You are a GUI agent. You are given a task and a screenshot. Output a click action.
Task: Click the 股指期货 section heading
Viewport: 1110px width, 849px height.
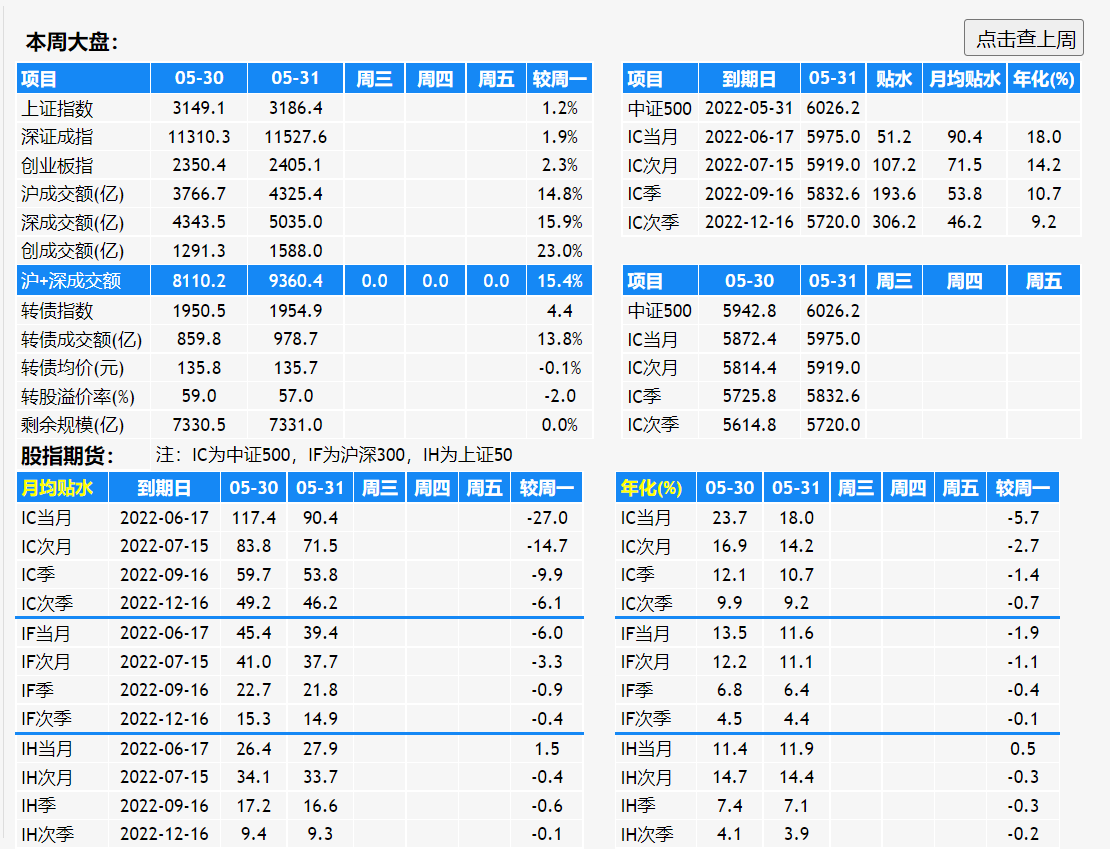[67, 455]
